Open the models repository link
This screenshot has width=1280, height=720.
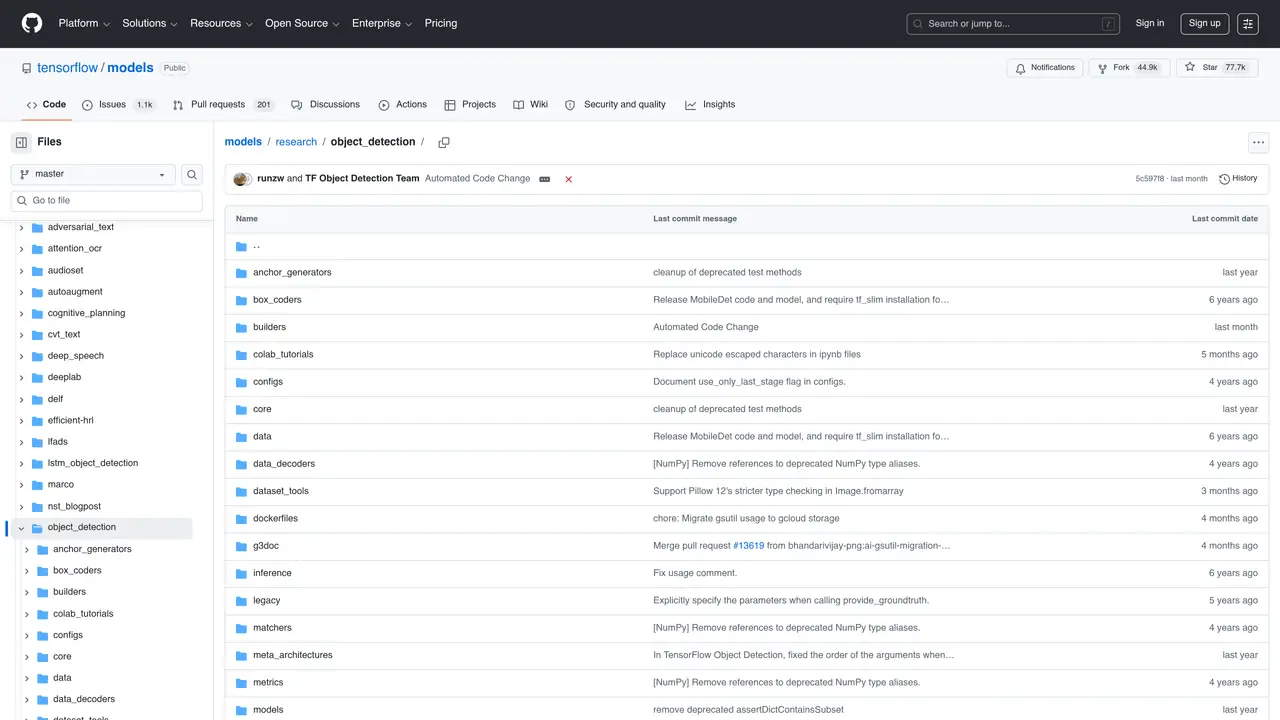pyautogui.click(x=131, y=68)
